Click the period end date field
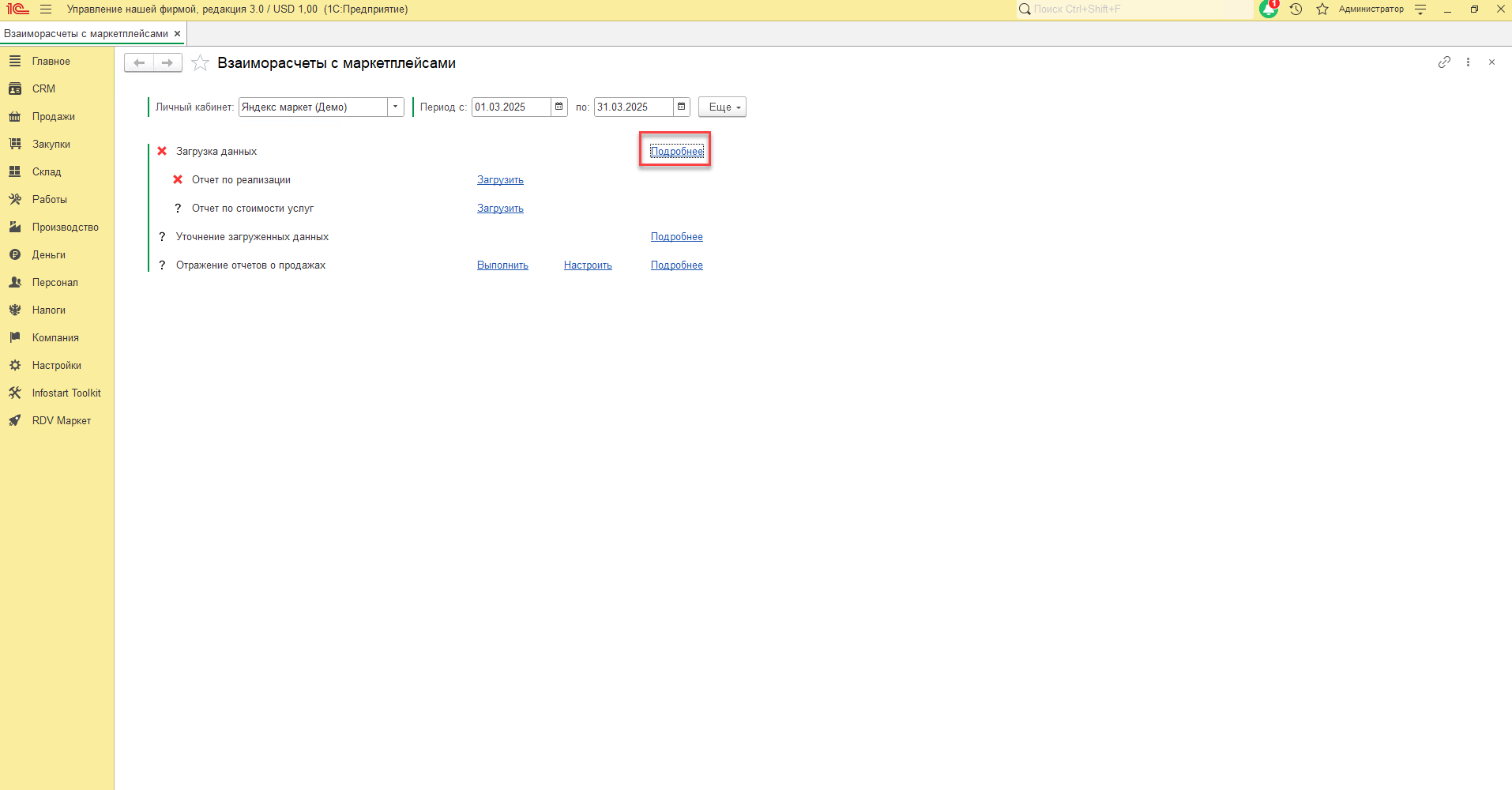Screen dimensions: 1512x790 [634, 107]
